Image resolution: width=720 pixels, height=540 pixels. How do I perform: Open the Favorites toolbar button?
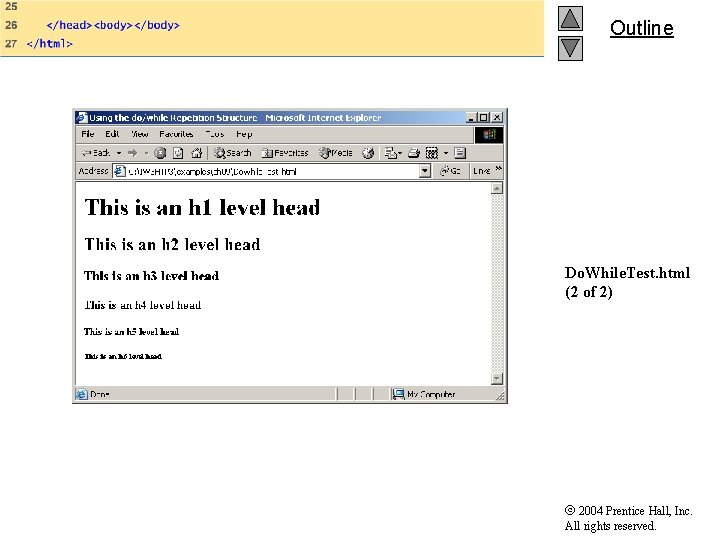(x=285, y=153)
